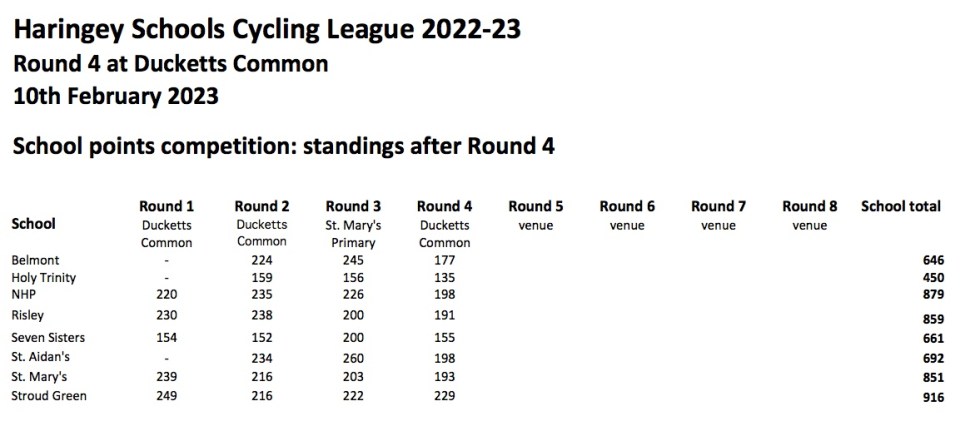This screenshot has width=960, height=421.
Task: Select St. Aidan's Round 3 score 260
Action: coord(353,357)
